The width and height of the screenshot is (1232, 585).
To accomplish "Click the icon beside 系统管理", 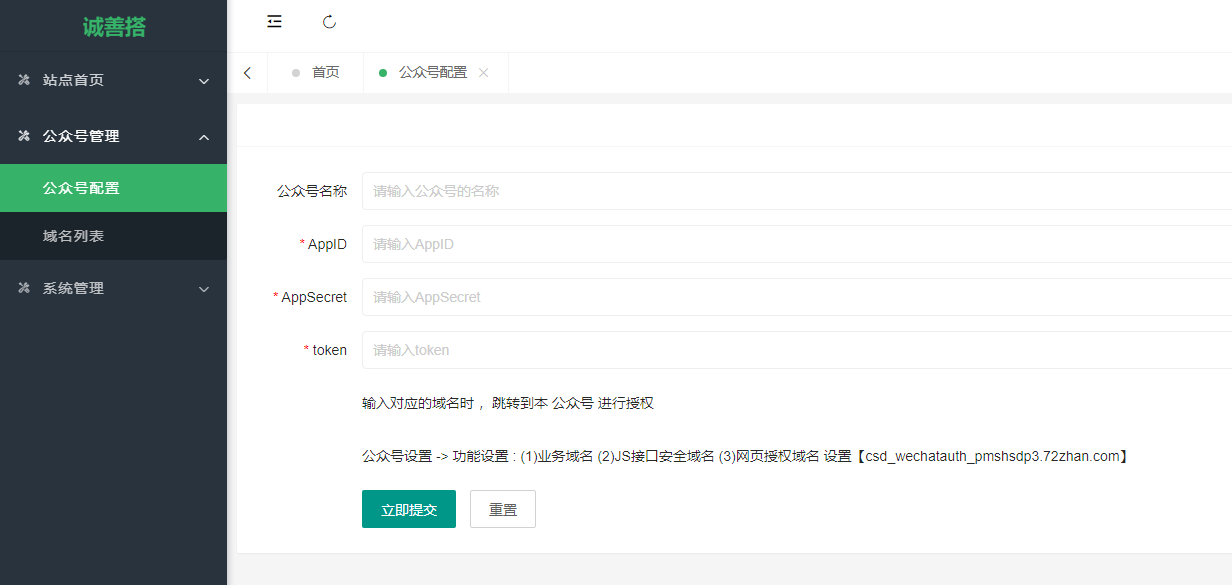I will click(24, 288).
